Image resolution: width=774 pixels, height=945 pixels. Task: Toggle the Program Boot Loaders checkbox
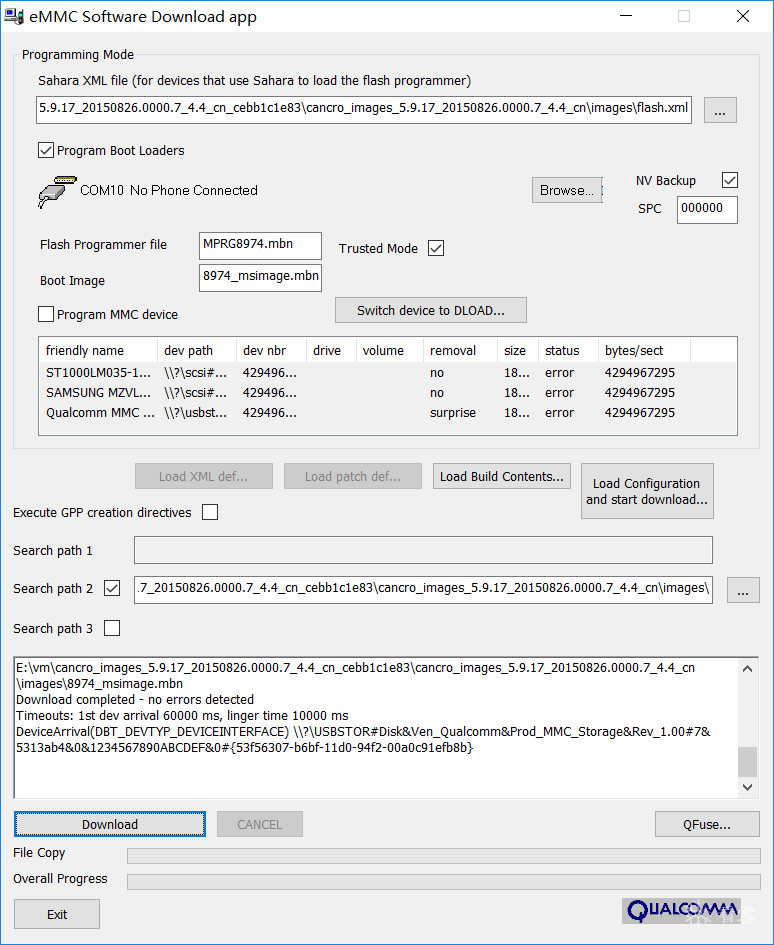46,150
